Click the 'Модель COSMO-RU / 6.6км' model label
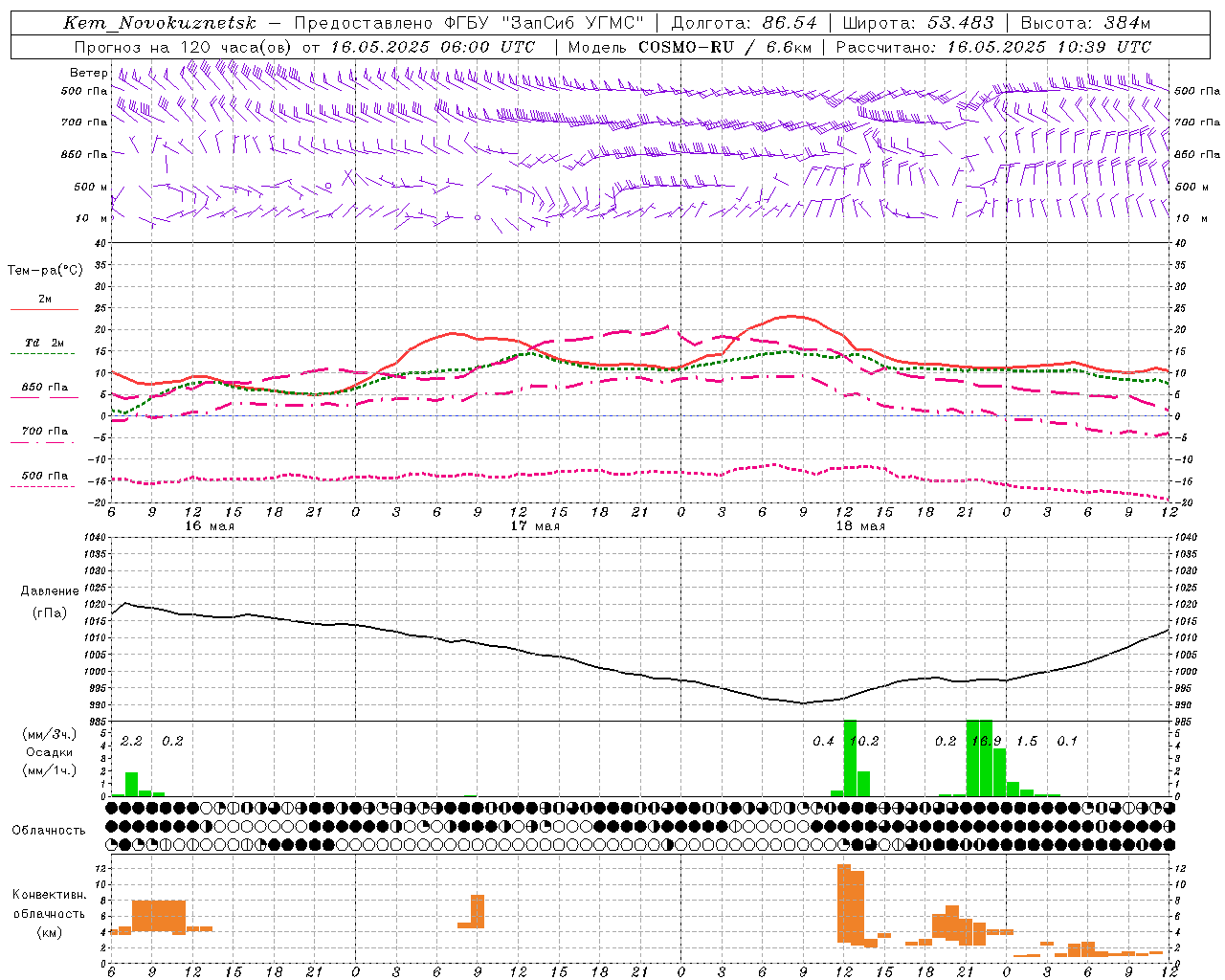This screenshot has height=980, width=1225. pos(690,47)
